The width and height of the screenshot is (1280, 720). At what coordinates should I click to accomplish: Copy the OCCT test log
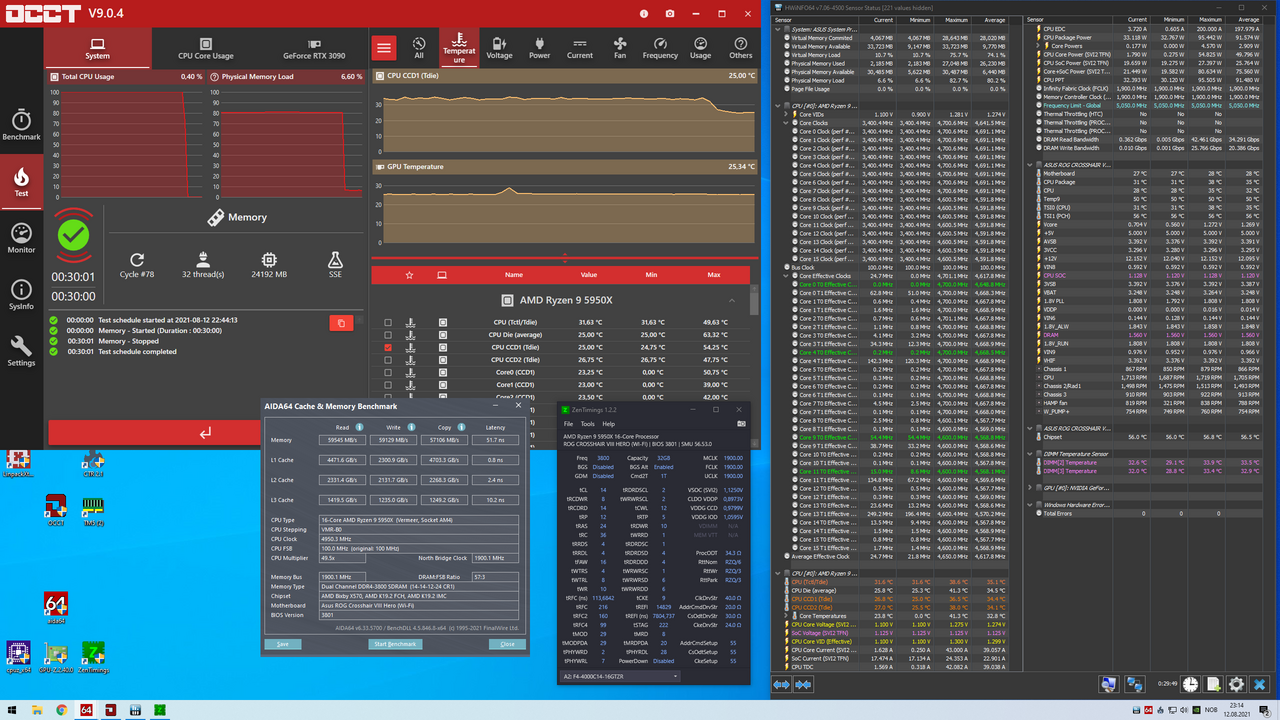(341, 323)
